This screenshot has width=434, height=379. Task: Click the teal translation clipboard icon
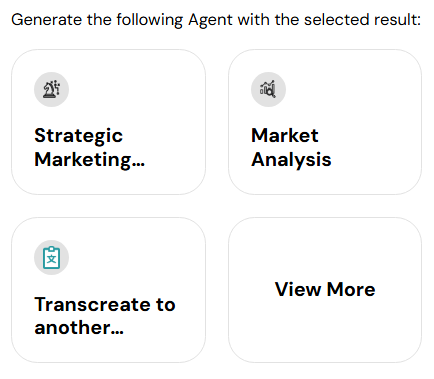tap(52, 257)
